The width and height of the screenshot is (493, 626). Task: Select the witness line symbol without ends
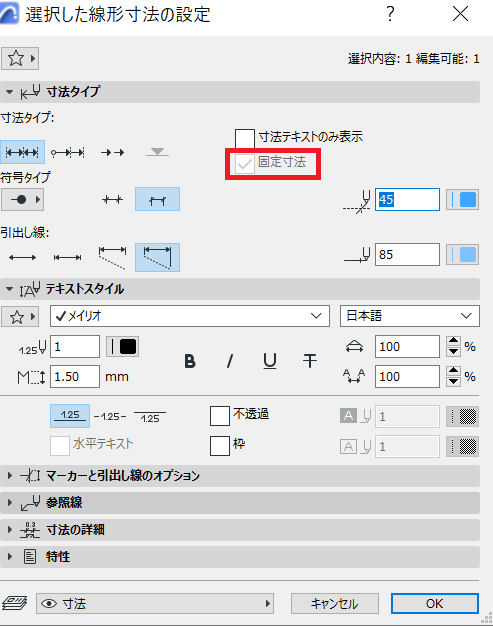click(x=112, y=199)
